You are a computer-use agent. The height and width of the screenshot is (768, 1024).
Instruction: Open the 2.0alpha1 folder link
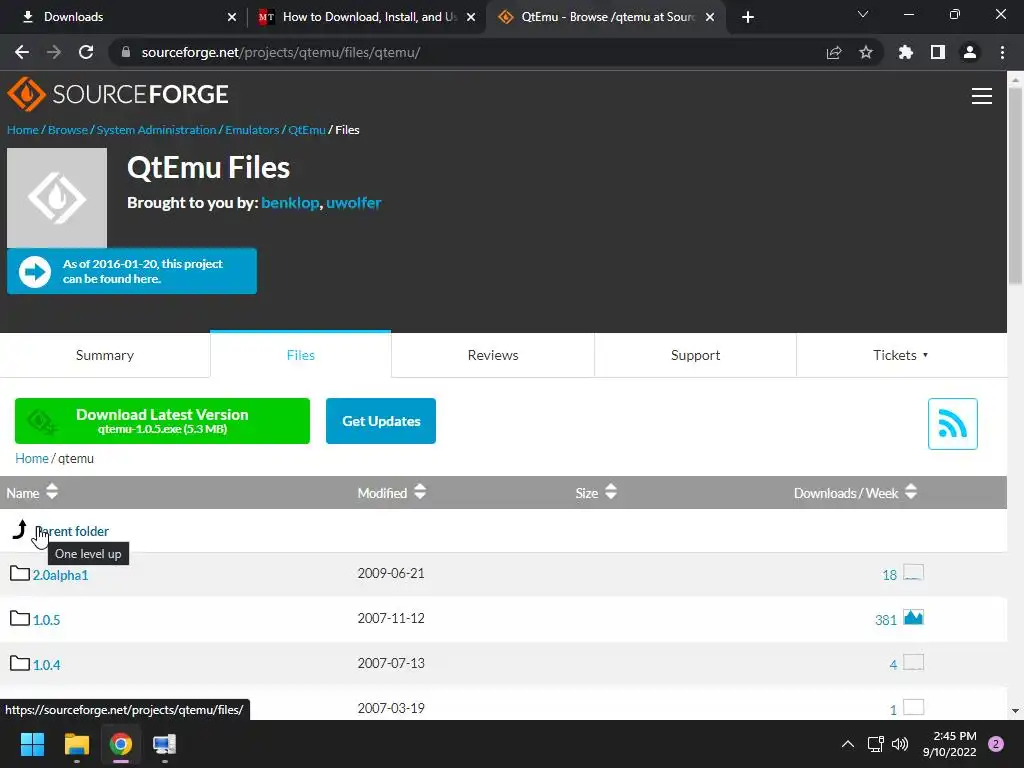point(61,575)
